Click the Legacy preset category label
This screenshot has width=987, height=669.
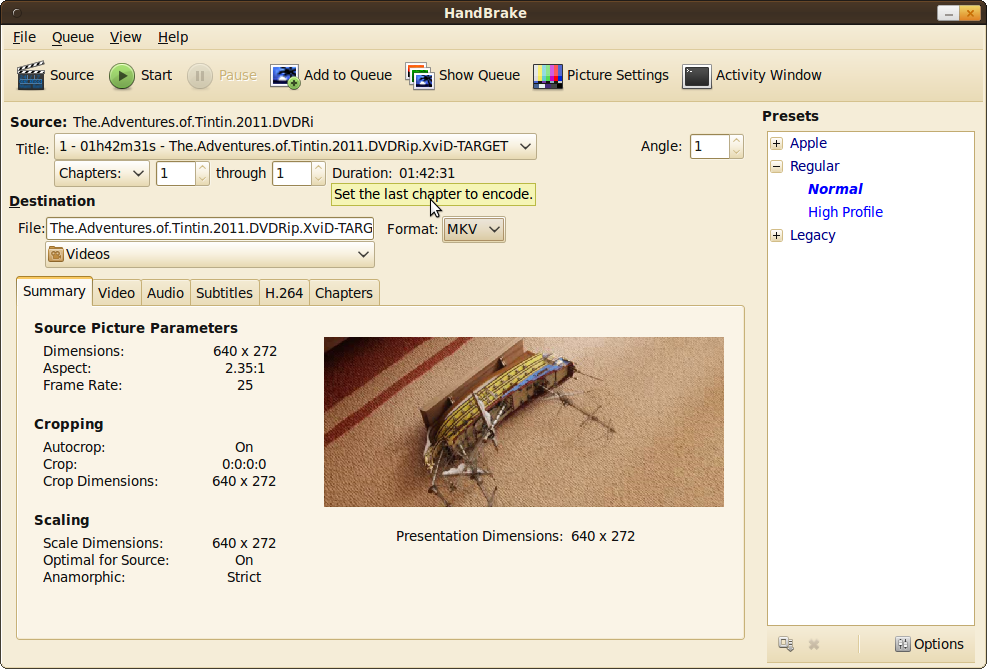813,235
